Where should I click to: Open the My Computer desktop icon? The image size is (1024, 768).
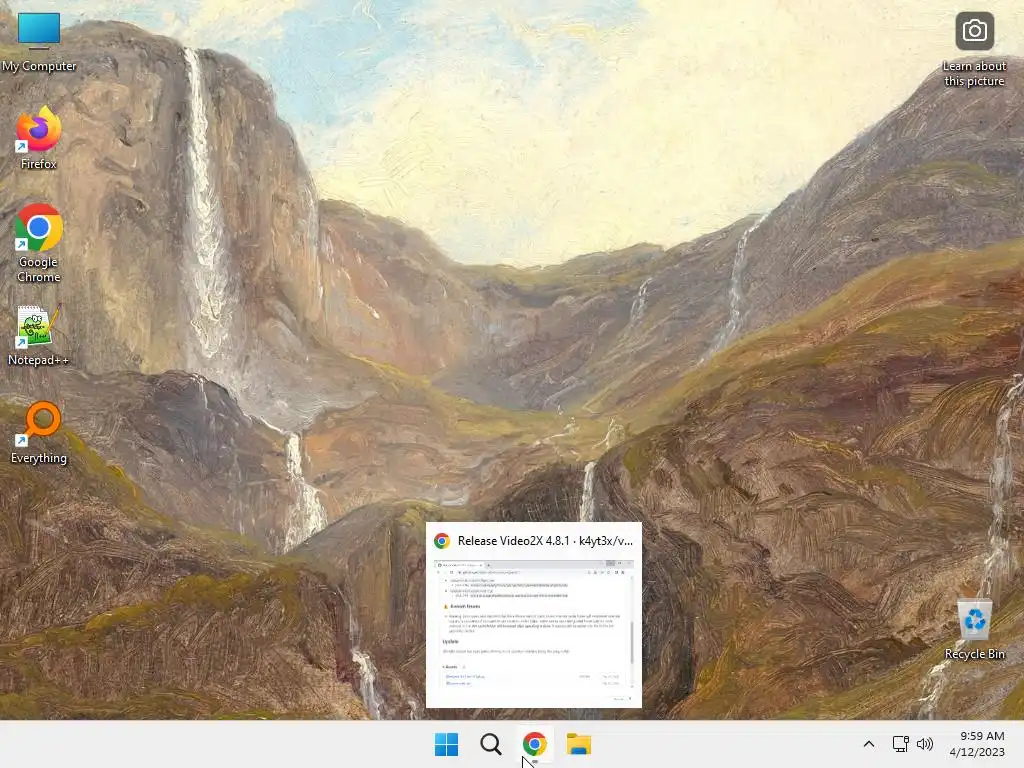point(39,42)
